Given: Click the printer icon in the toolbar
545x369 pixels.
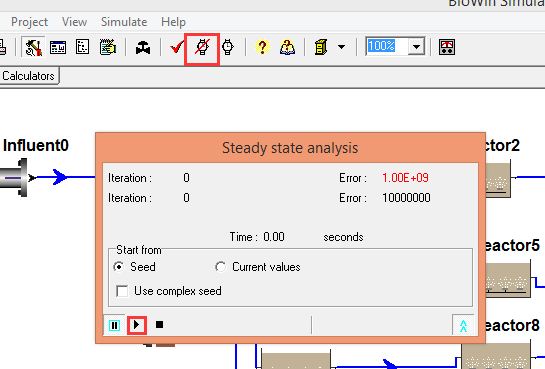Looking at the screenshot, I should click(3, 47).
